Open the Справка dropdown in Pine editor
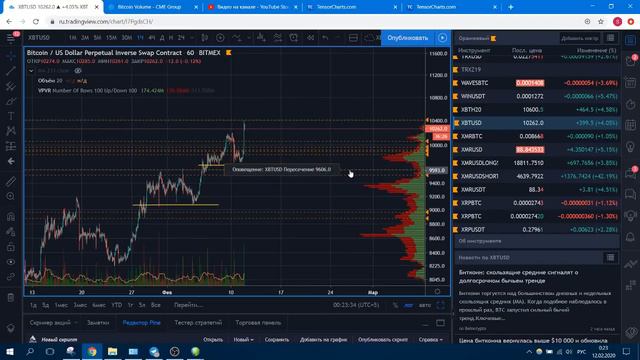The height and width of the screenshot is (360, 640). pos(431,340)
